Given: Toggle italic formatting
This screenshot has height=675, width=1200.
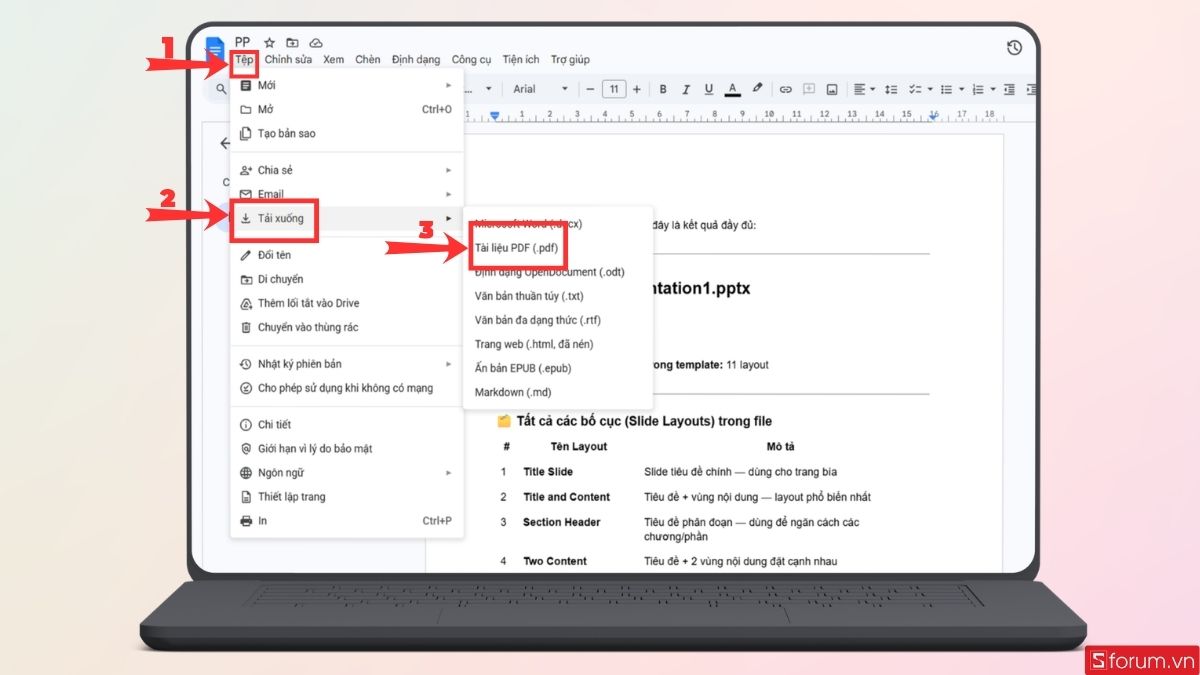Looking at the screenshot, I should click(x=686, y=88).
